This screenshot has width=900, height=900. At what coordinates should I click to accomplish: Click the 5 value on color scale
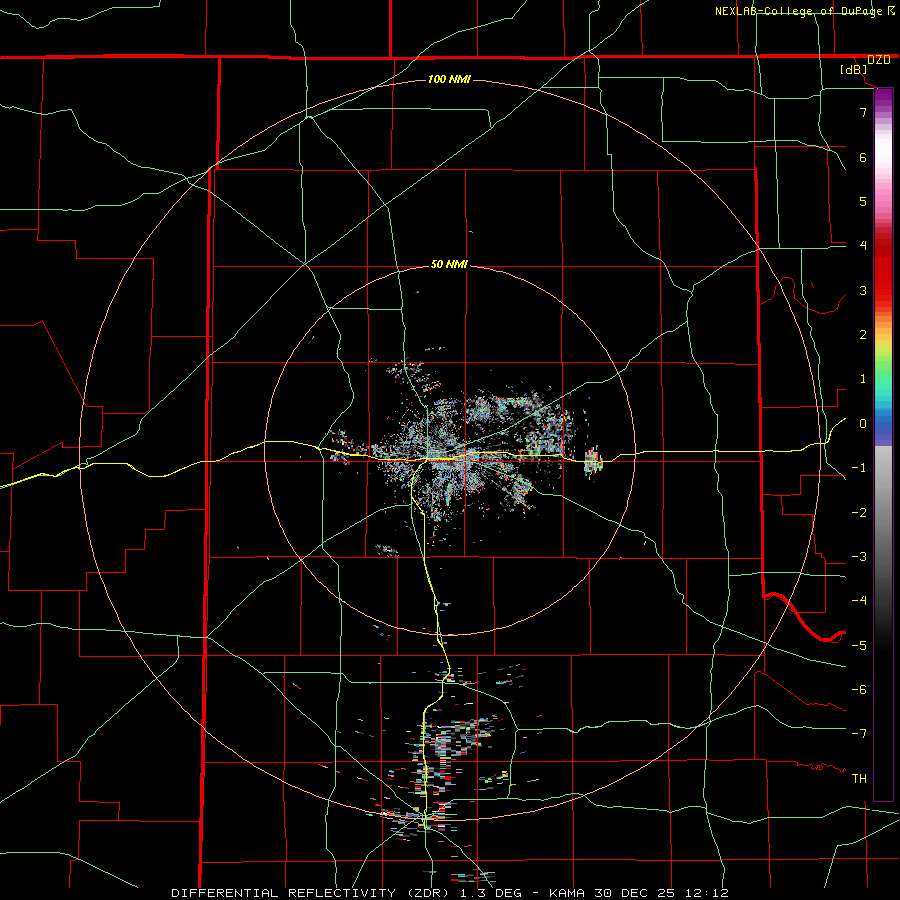863,201
